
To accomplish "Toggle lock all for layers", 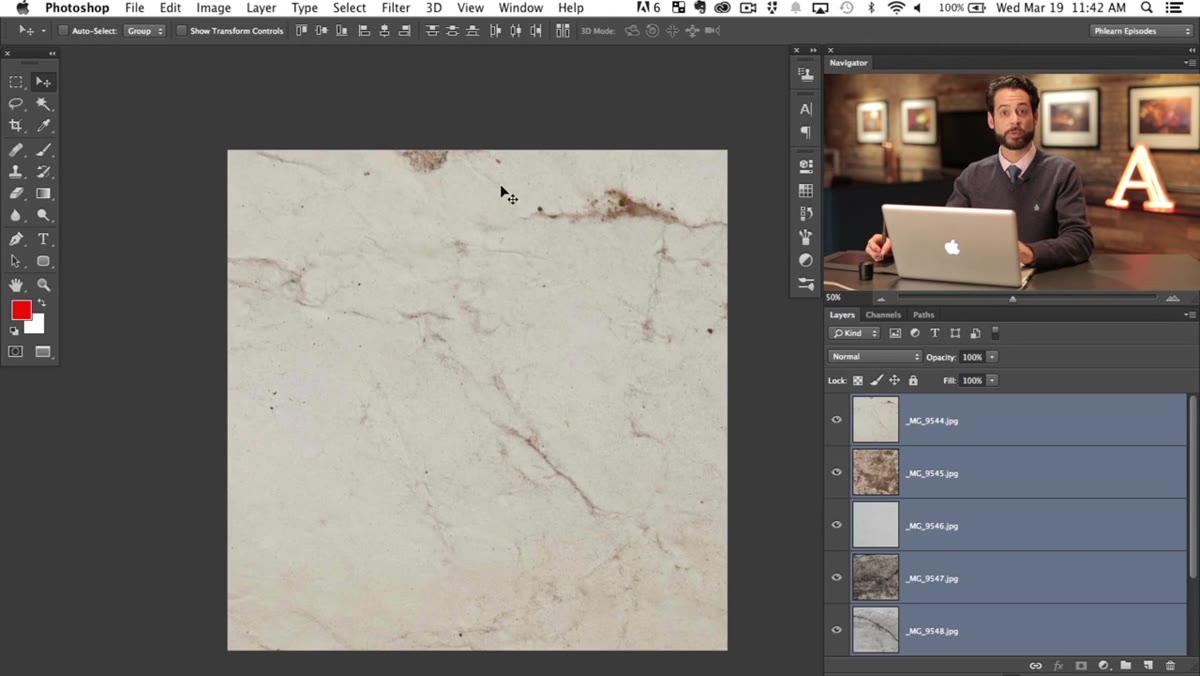I will pos(913,381).
